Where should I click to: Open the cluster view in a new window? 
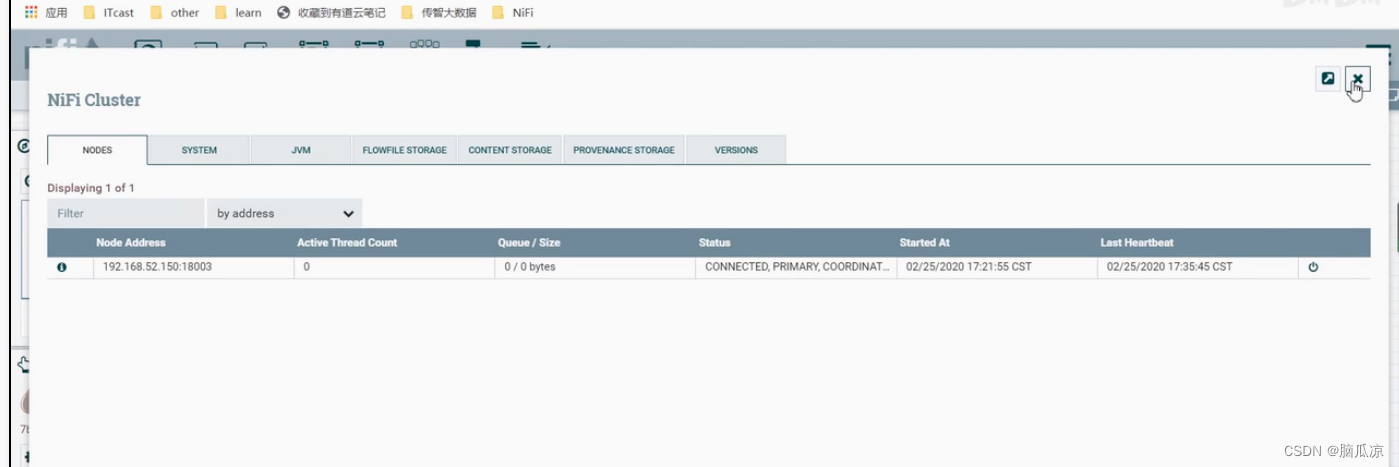click(1327, 79)
